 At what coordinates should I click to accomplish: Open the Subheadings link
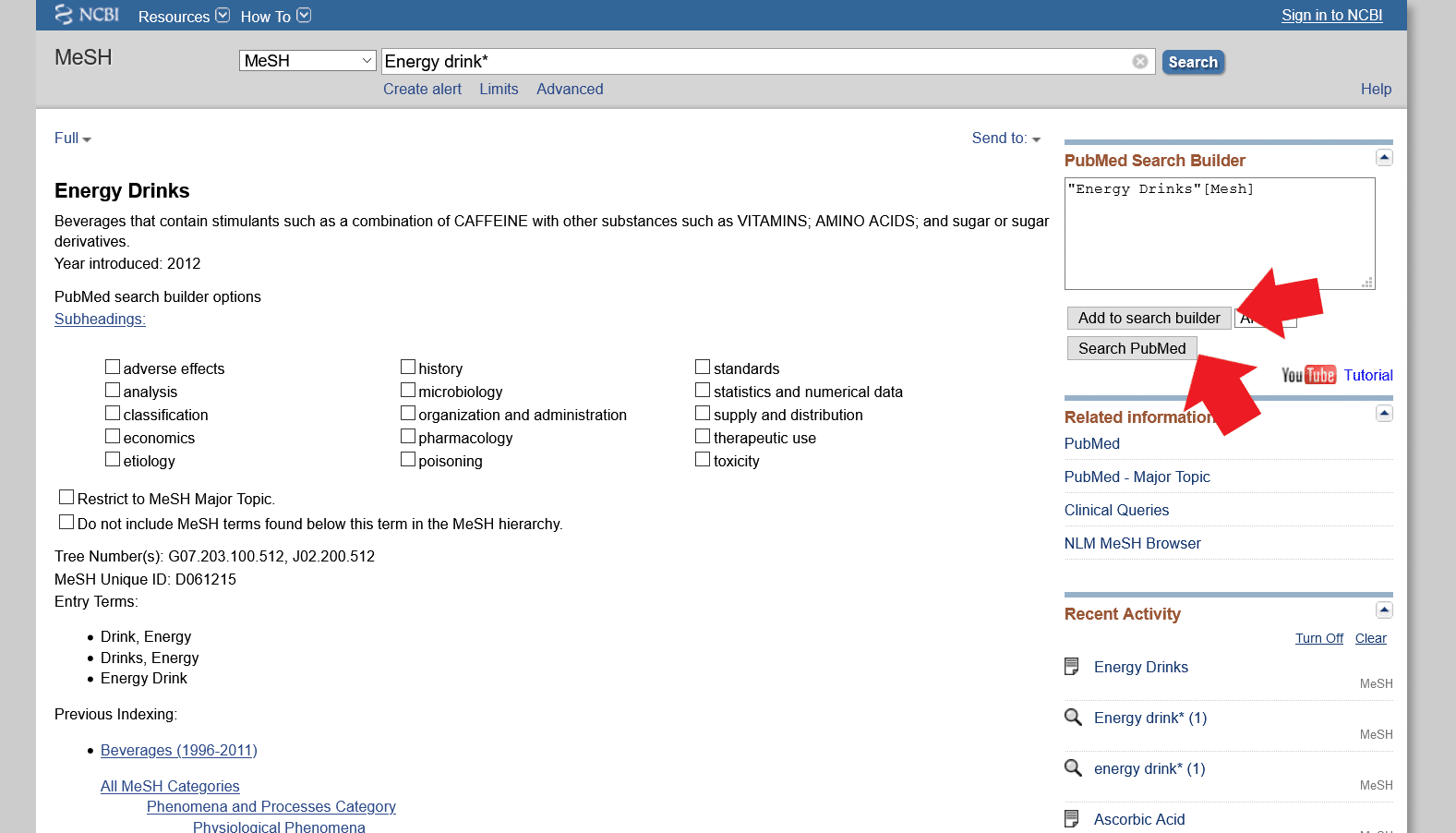(x=100, y=319)
